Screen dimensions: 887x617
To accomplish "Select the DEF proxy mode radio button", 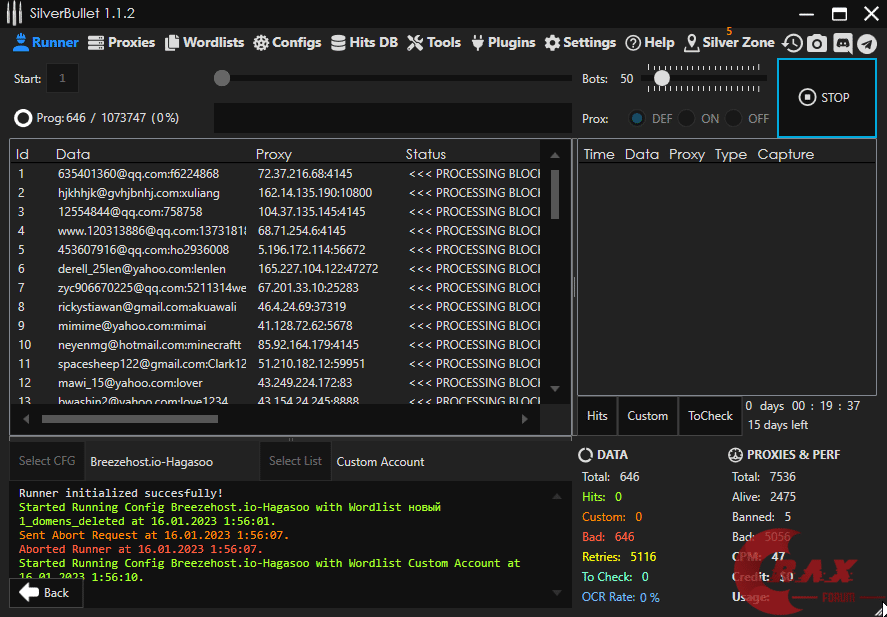I will click(x=637, y=118).
